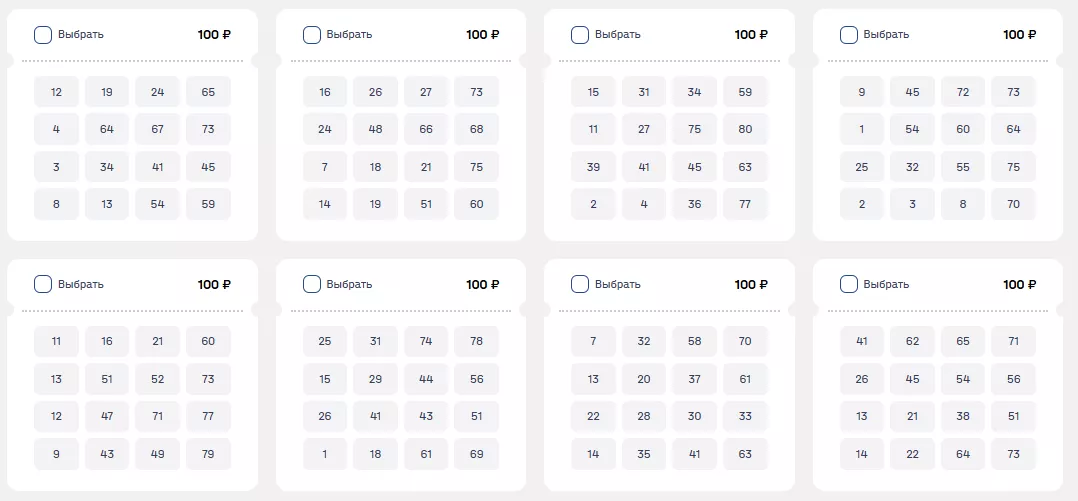
Task: Click number 37 cell
Action: 694,379
